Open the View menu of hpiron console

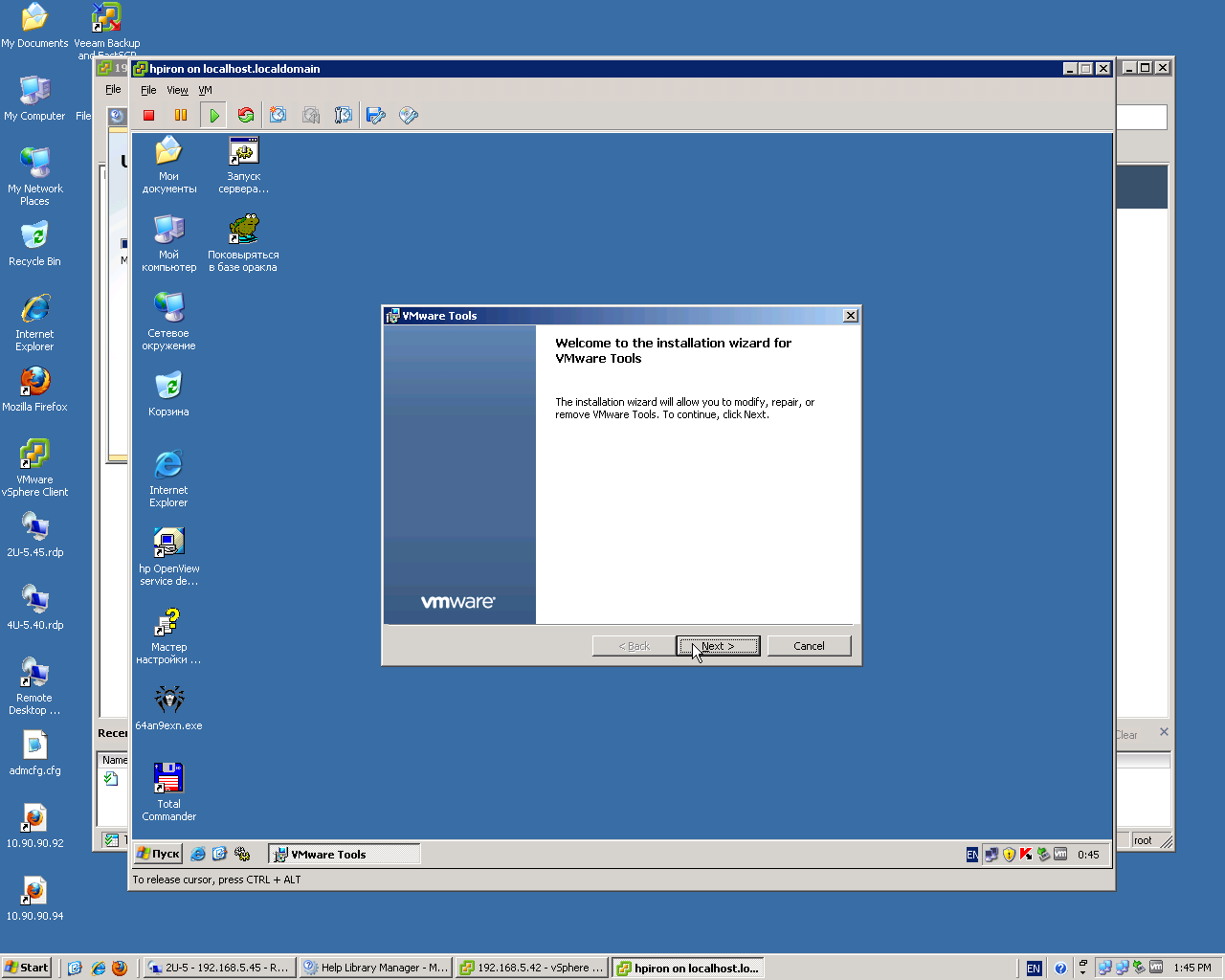click(177, 90)
